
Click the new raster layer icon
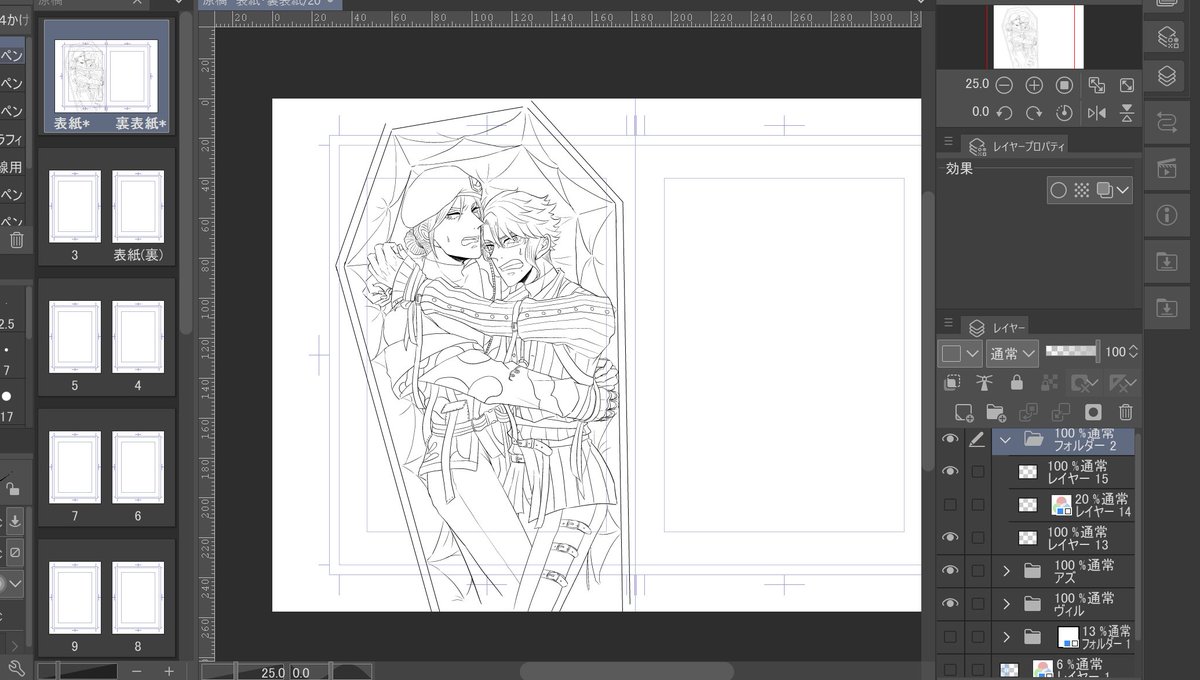pyautogui.click(x=963, y=411)
